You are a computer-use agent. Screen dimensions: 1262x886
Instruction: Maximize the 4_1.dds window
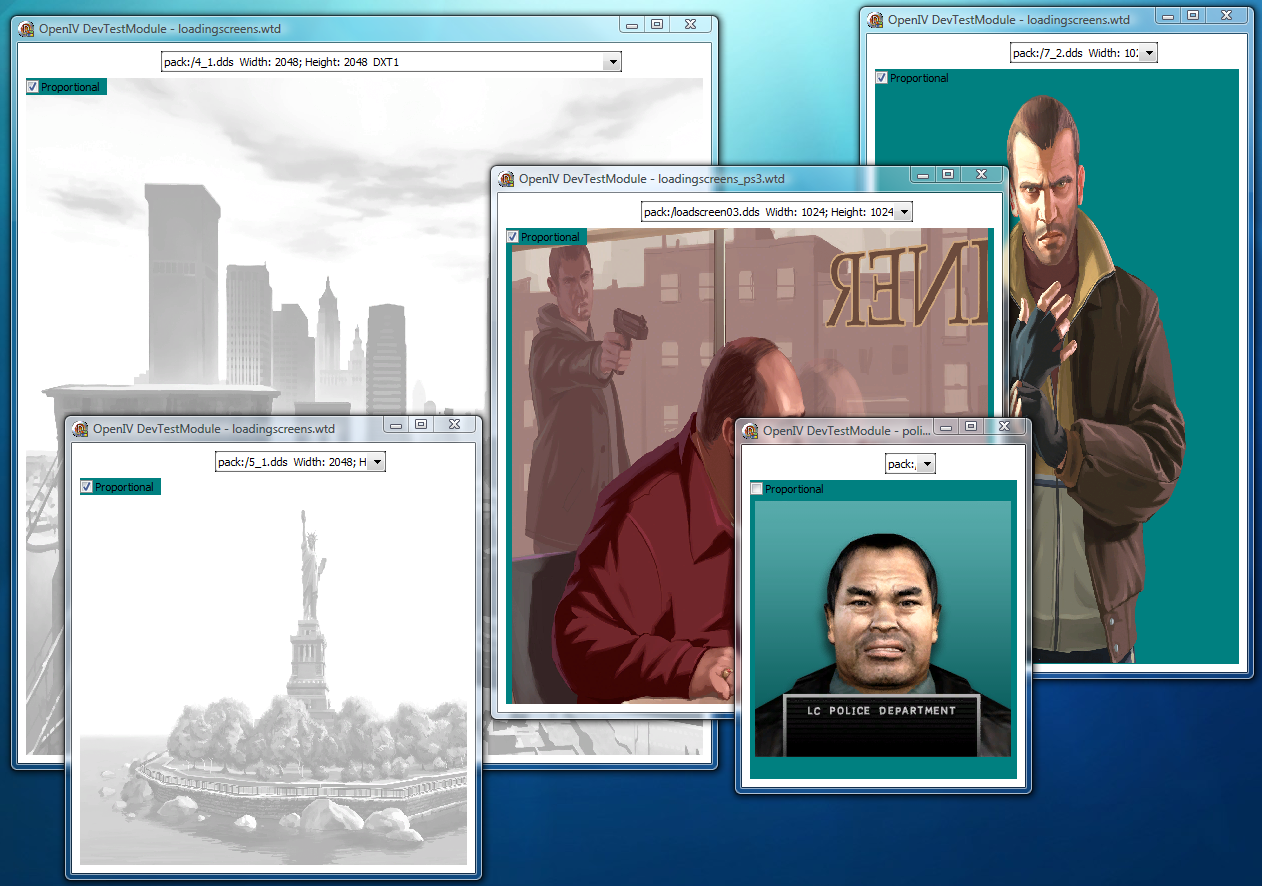[x=657, y=25]
